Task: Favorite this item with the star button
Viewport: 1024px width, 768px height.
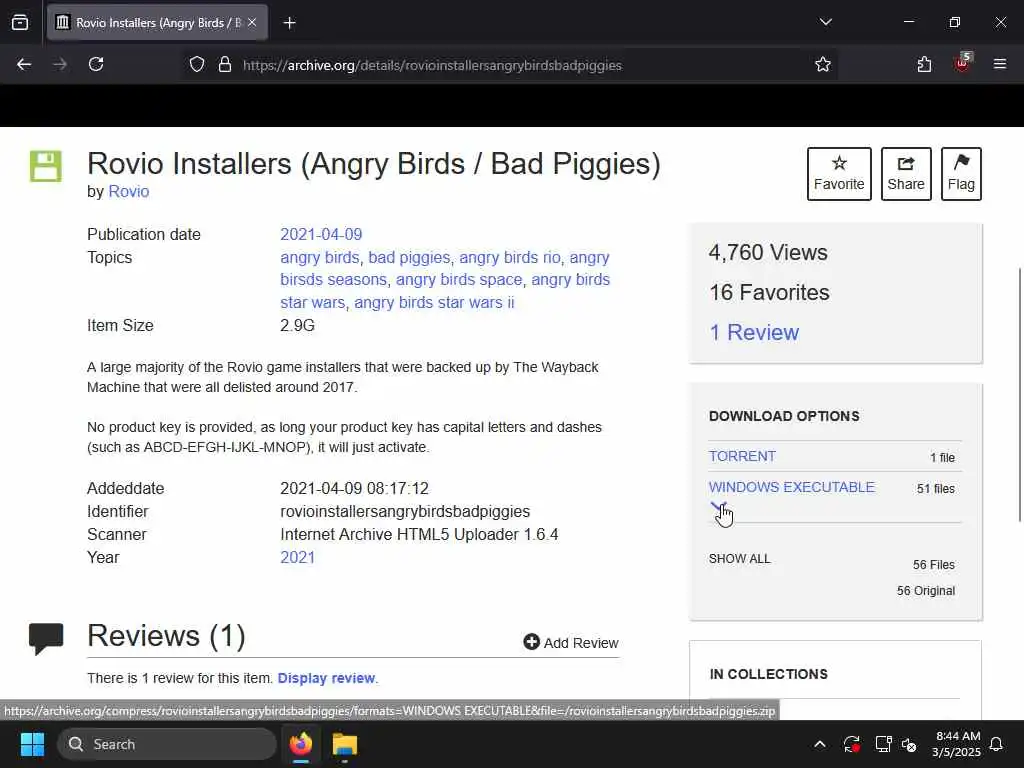Action: pos(839,174)
